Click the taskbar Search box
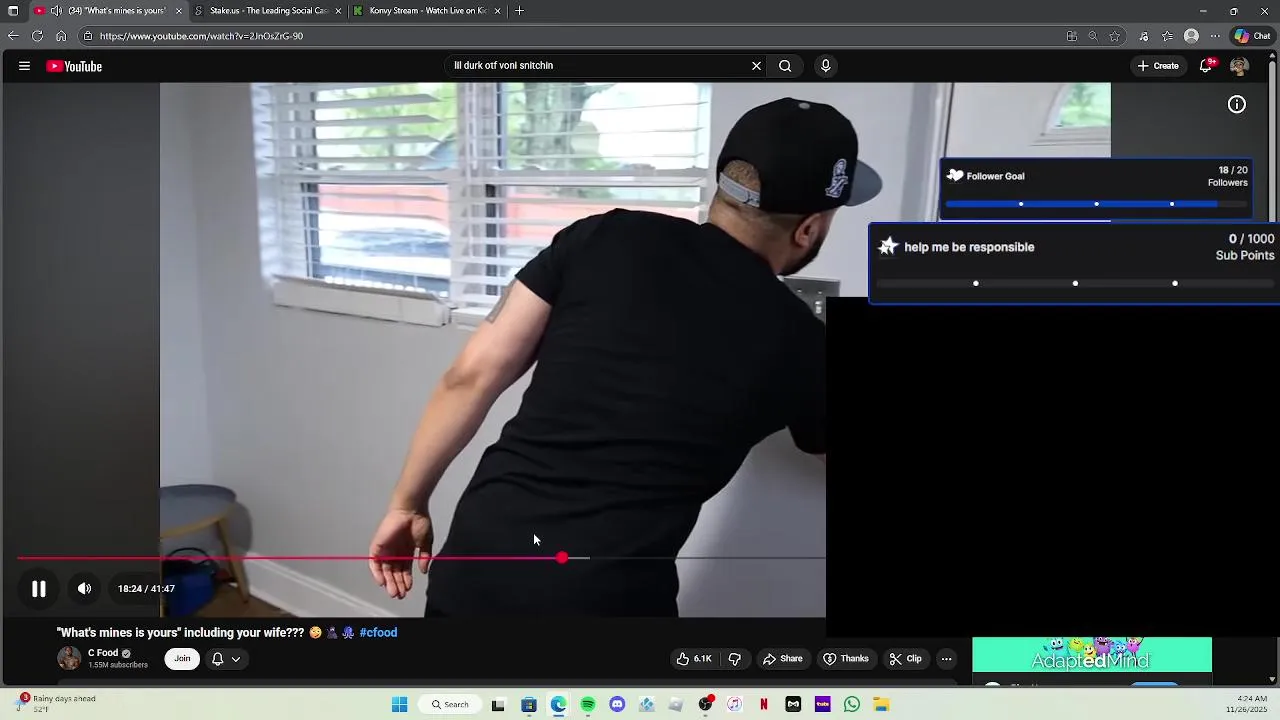1280x720 pixels. (449, 704)
